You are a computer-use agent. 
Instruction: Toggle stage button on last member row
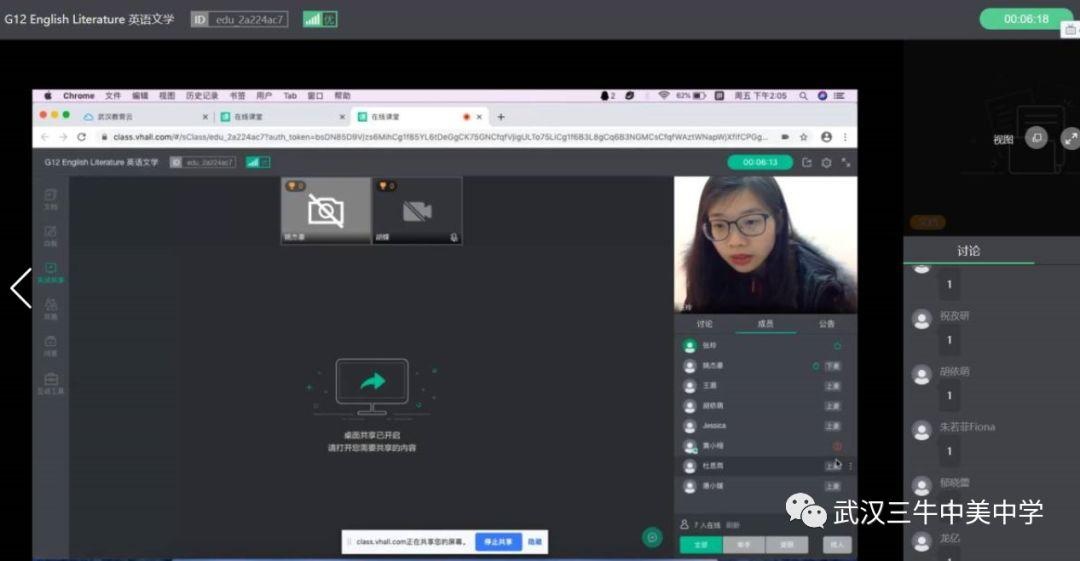(833, 486)
